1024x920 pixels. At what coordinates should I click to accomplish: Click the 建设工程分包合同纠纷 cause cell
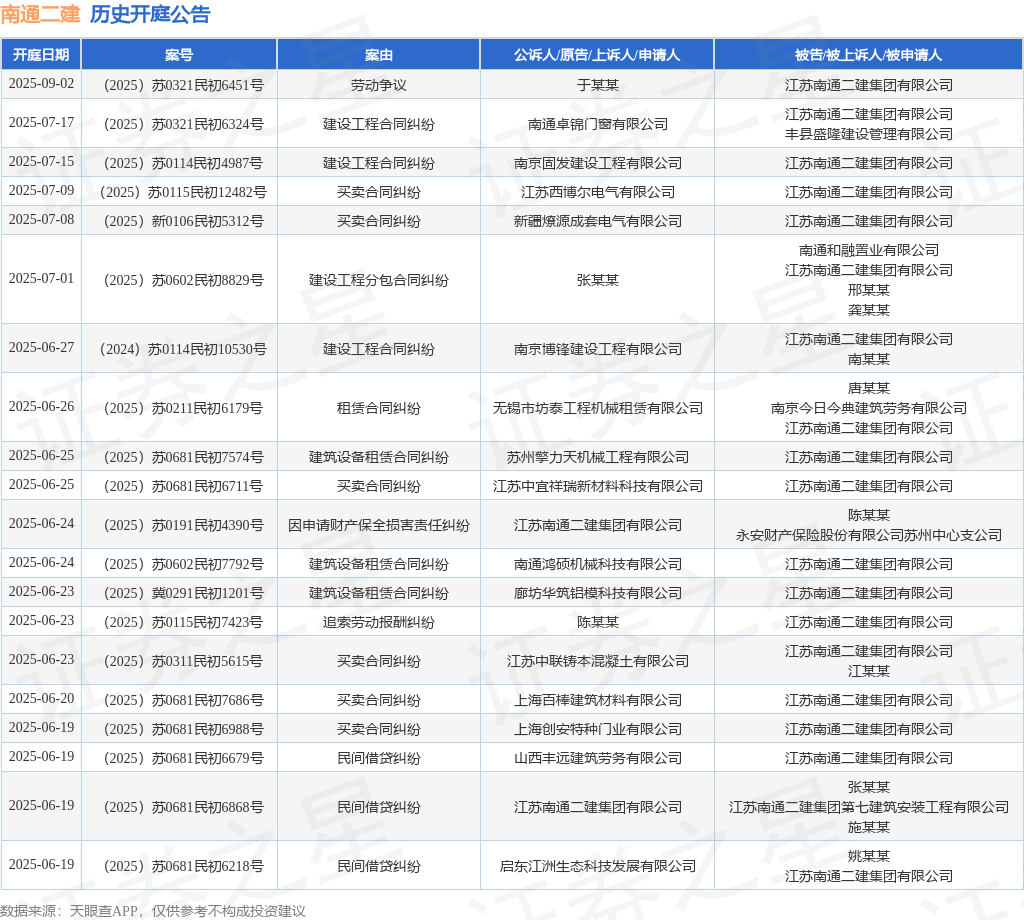pyautogui.click(x=379, y=280)
